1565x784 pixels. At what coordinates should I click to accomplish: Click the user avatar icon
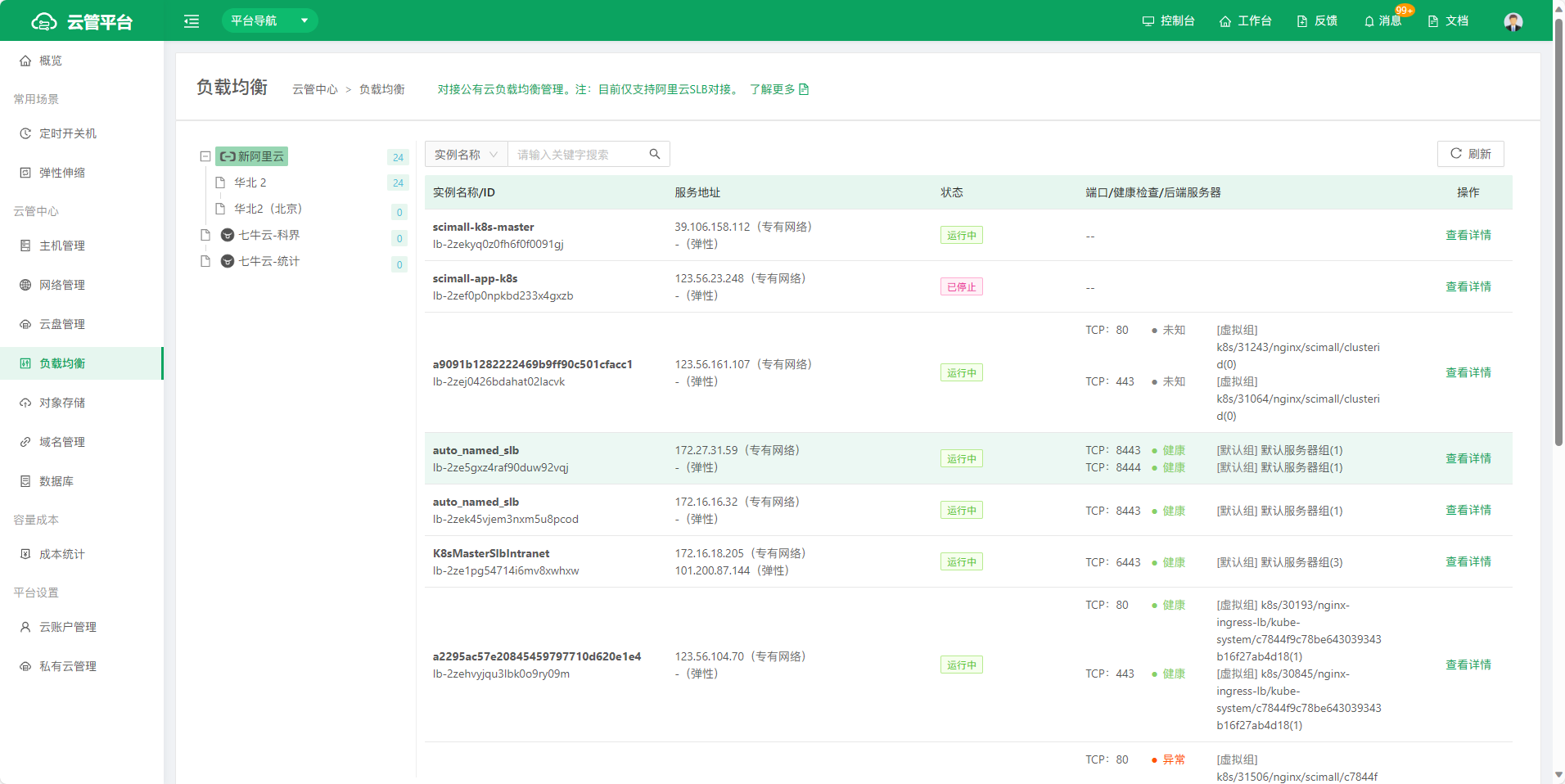[x=1513, y=21]
